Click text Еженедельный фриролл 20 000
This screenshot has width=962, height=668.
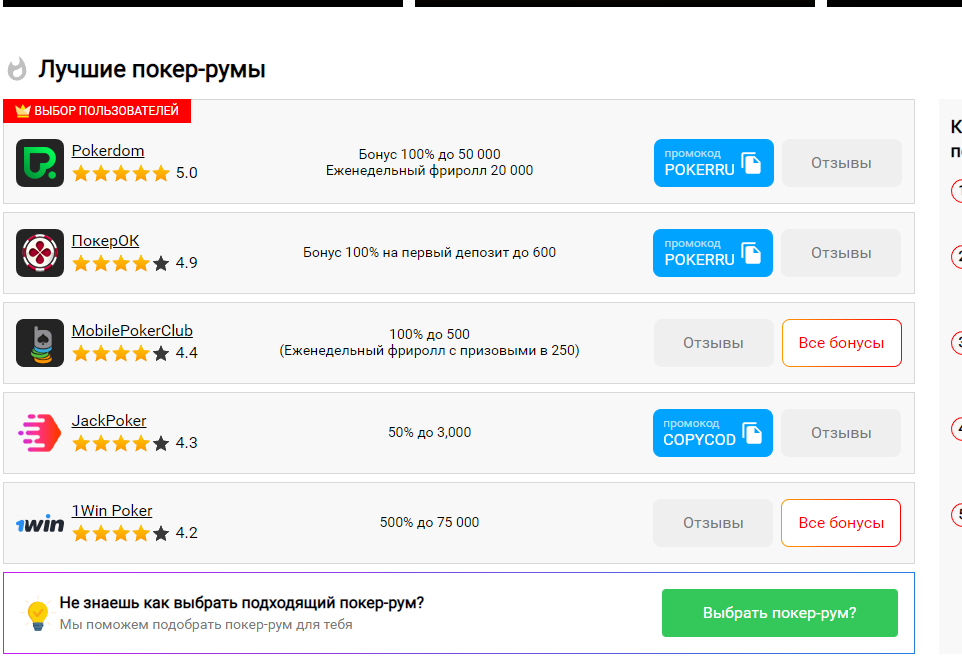[429, 171]
